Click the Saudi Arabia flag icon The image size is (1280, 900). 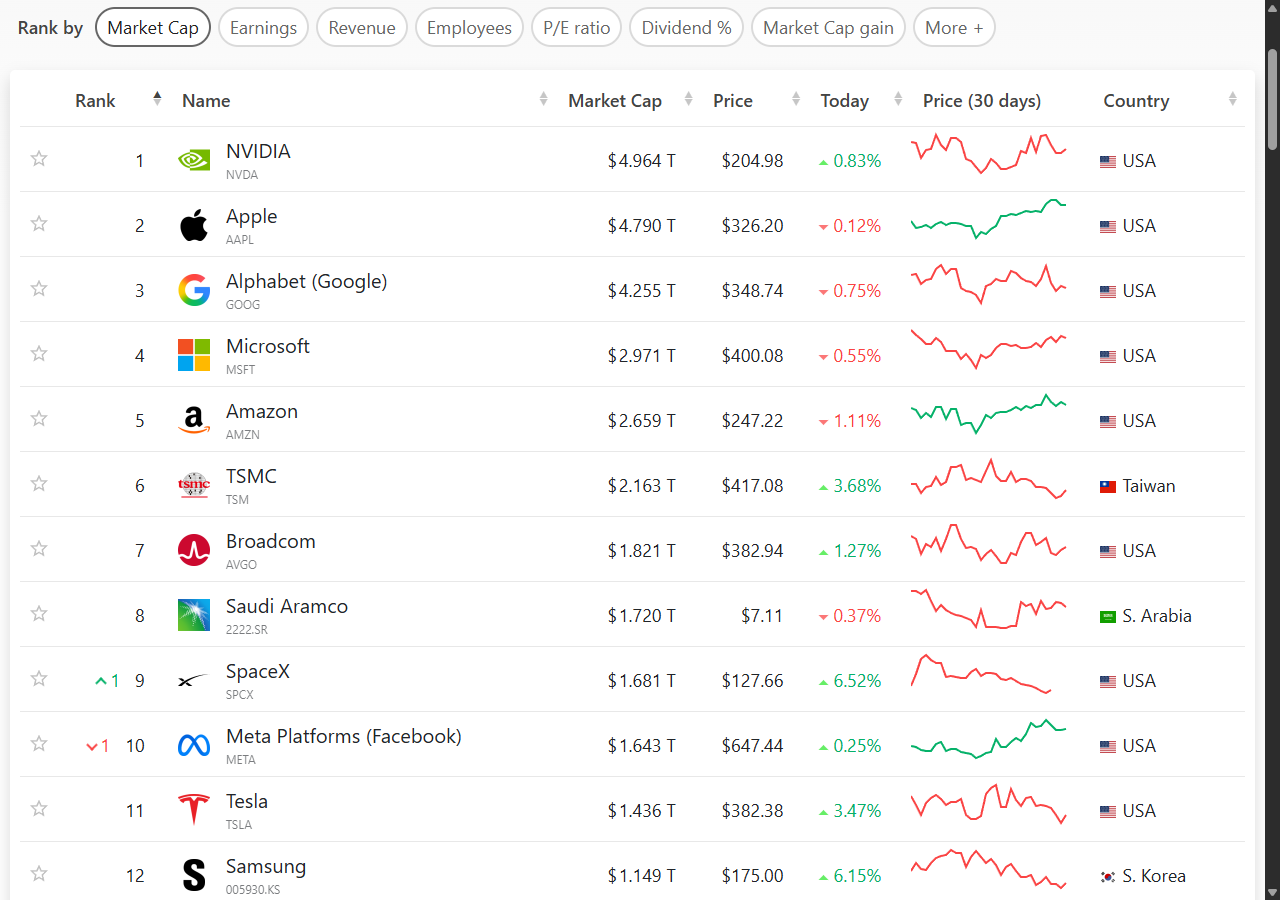(x=1108, y=616)
